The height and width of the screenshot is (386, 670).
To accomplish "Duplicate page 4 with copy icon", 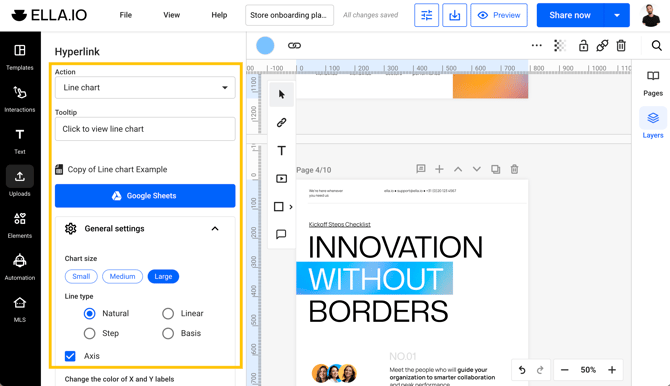I will pos(496,169).
